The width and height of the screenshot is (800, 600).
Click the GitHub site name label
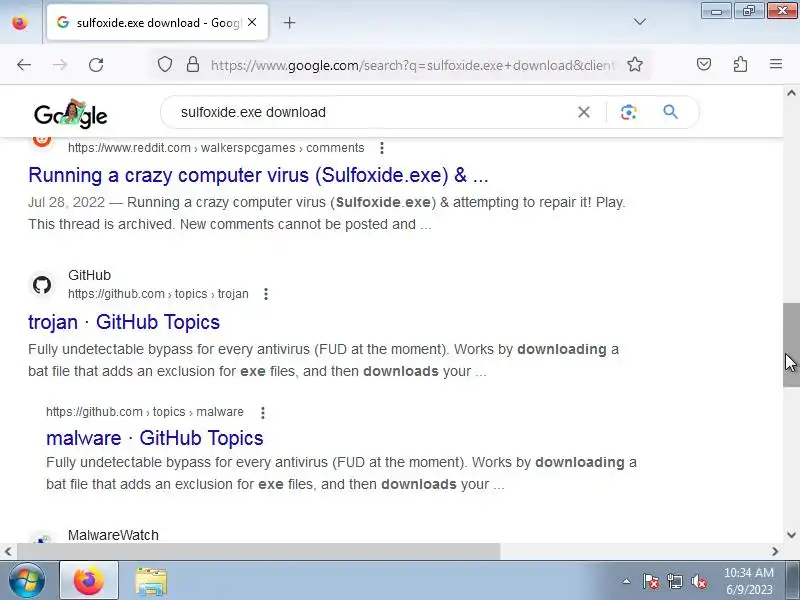(89, 275)
